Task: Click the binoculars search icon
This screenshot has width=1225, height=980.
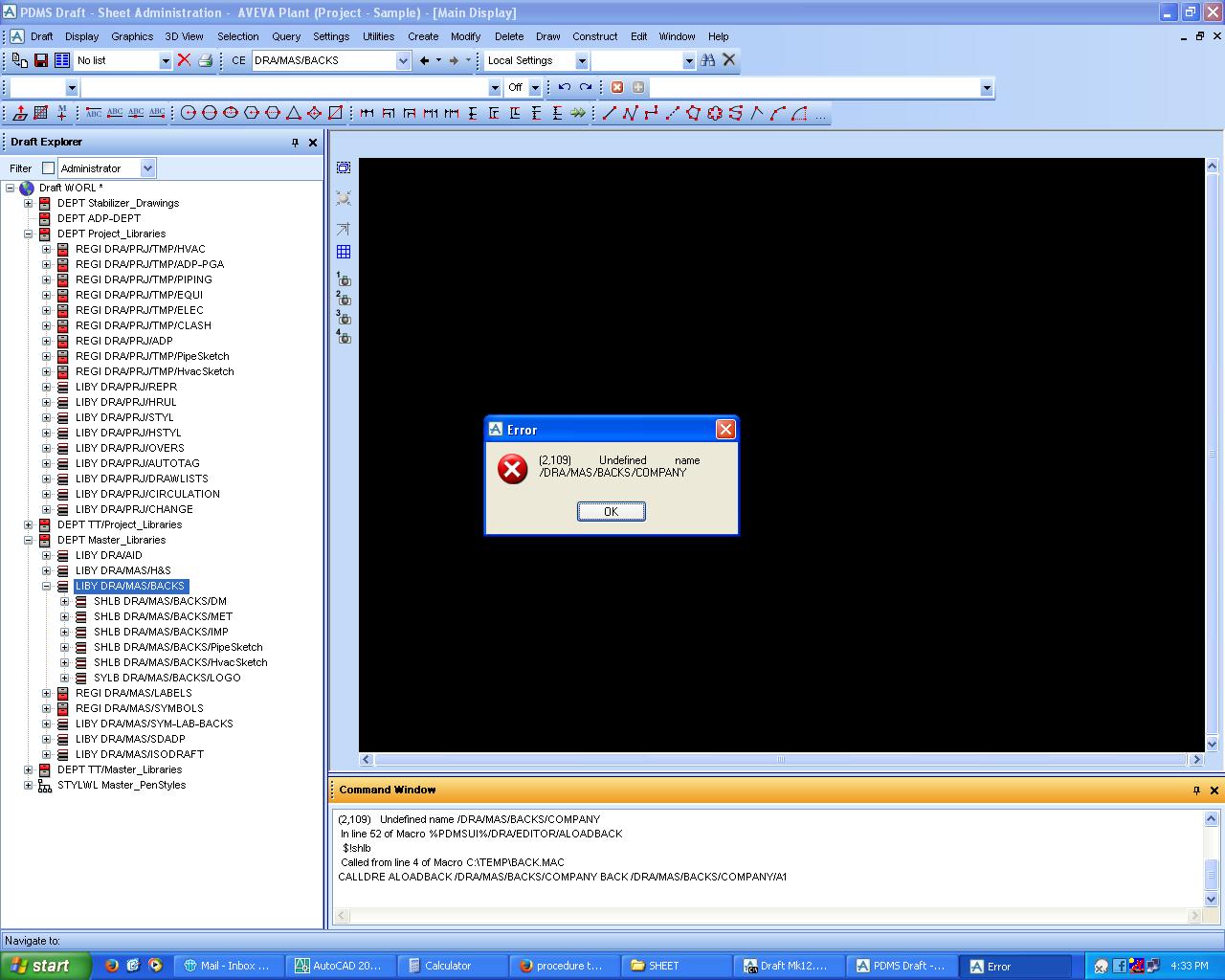Action: [707, 60]
